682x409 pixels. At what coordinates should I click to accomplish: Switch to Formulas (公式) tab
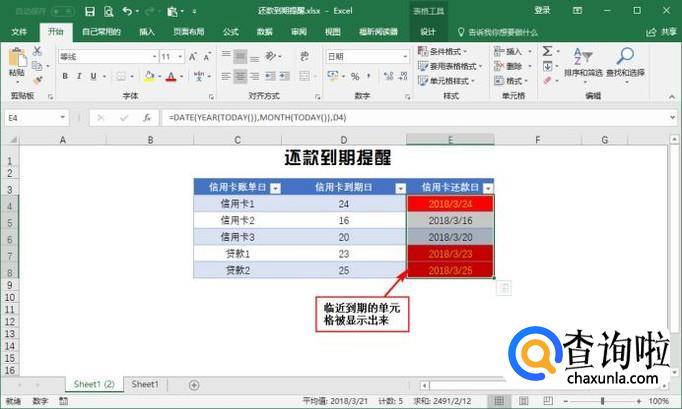231,32
